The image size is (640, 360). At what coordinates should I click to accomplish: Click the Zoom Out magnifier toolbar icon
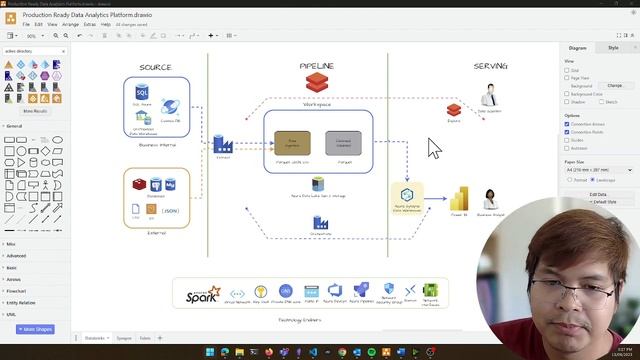point(66,36)
